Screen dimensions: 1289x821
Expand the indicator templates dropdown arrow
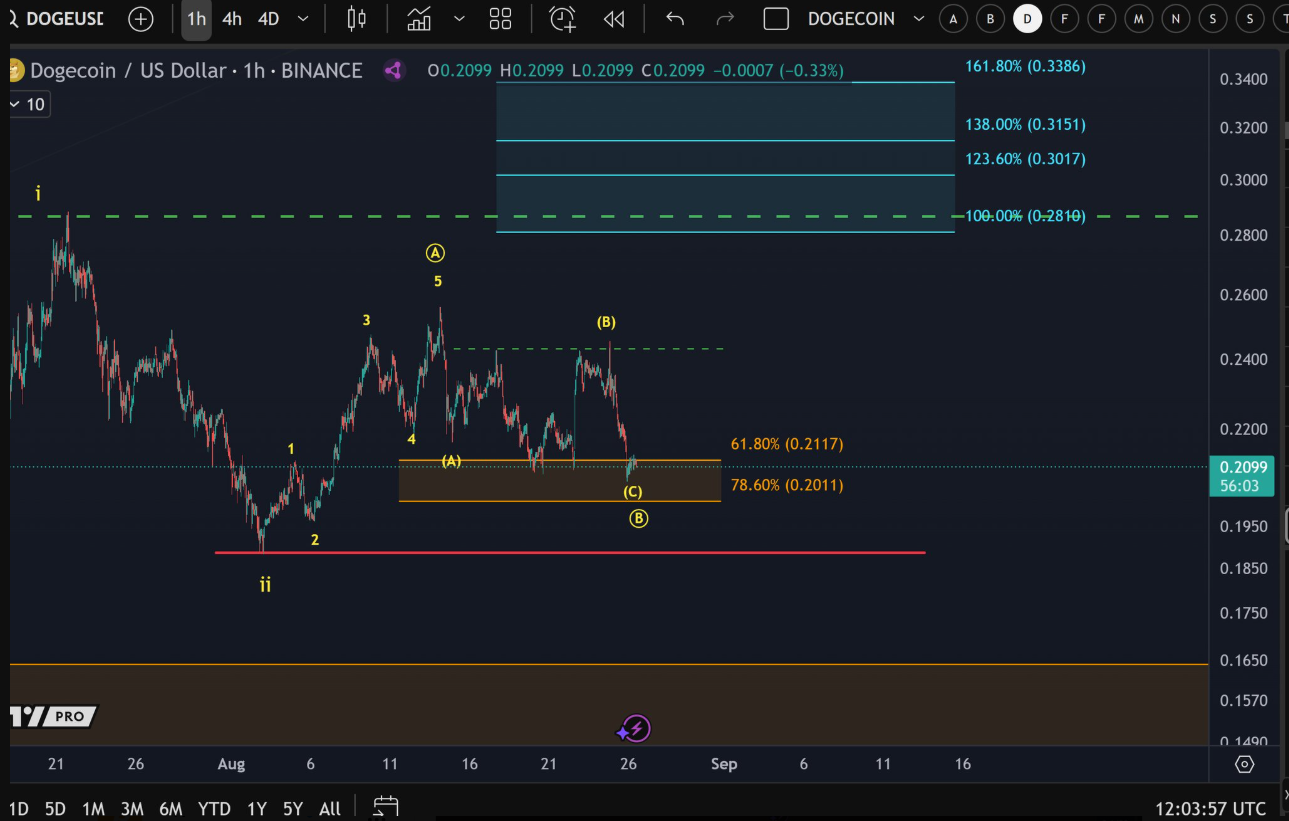(459, 19)
